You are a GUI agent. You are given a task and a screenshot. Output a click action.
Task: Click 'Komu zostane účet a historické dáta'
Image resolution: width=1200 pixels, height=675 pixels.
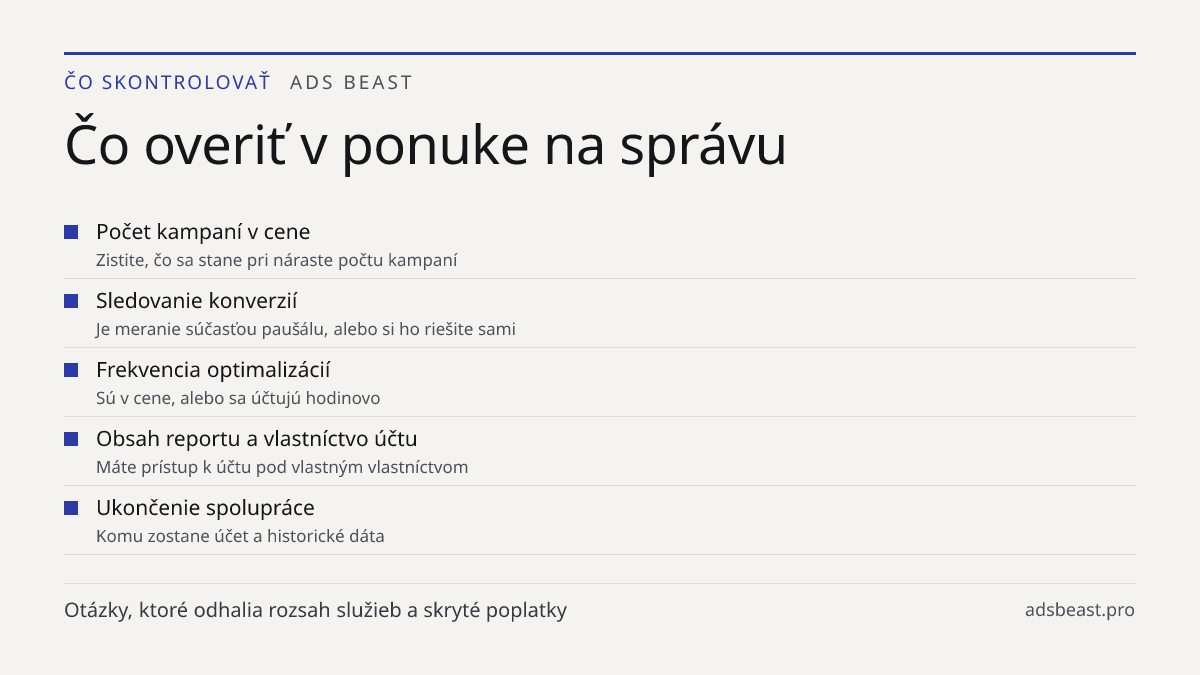(x=240, y=536)
